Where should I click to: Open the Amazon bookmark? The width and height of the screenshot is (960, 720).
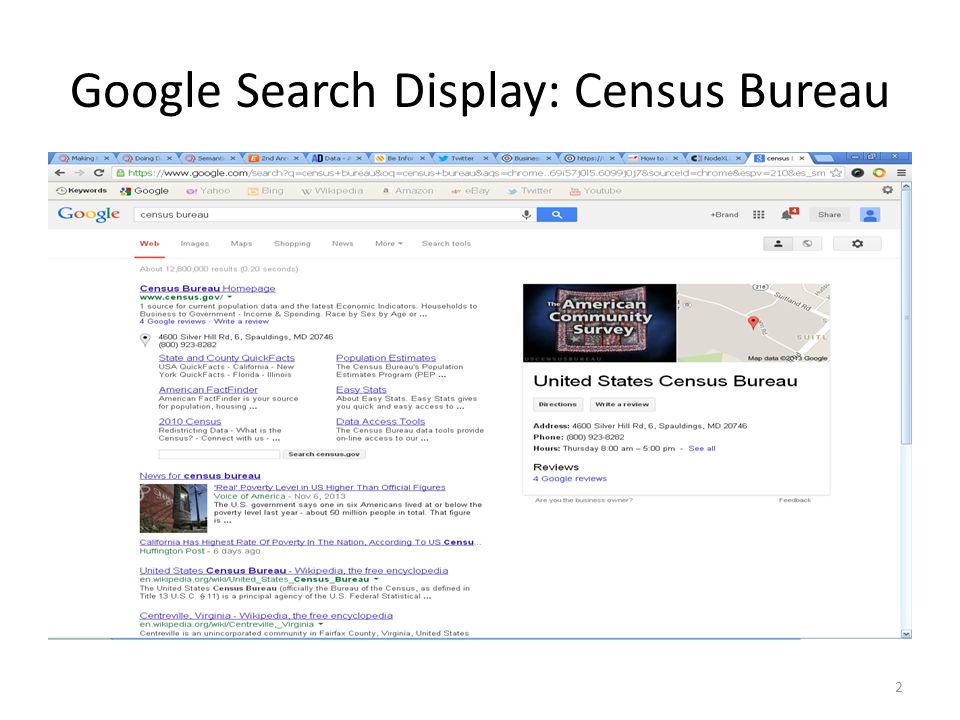(408, 190)
